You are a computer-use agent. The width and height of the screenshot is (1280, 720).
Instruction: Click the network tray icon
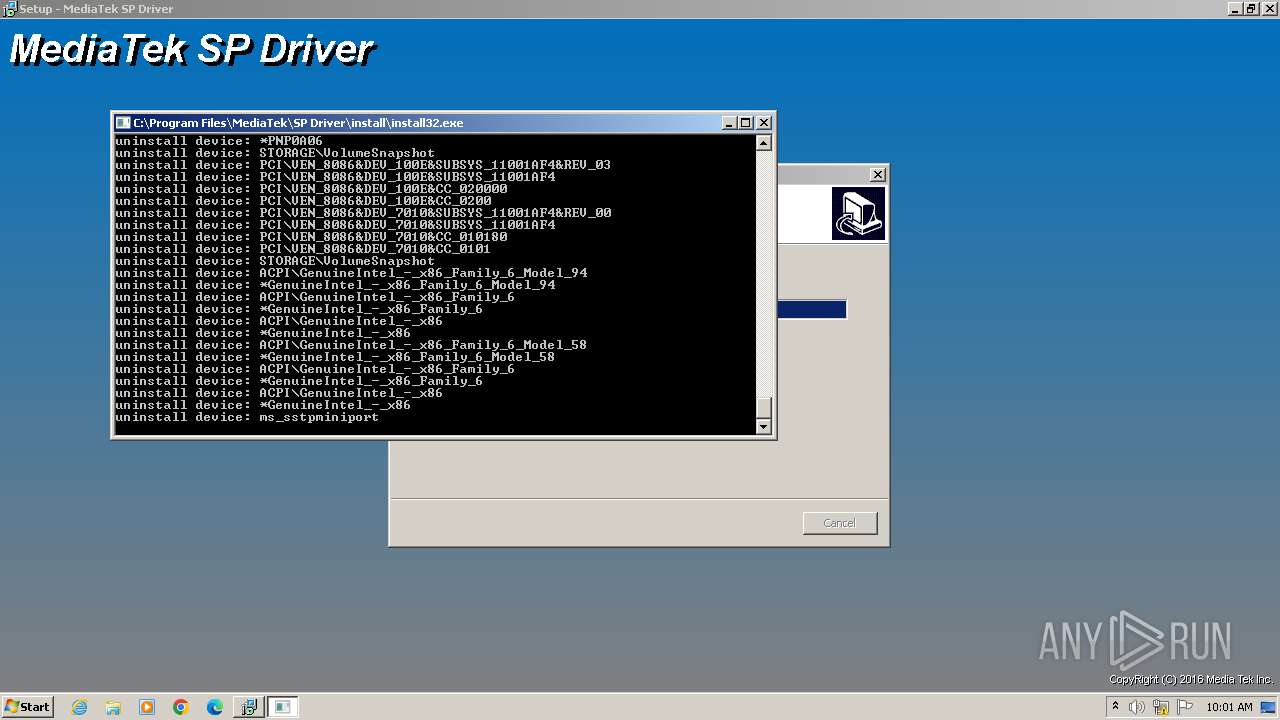coord(1161,707)
